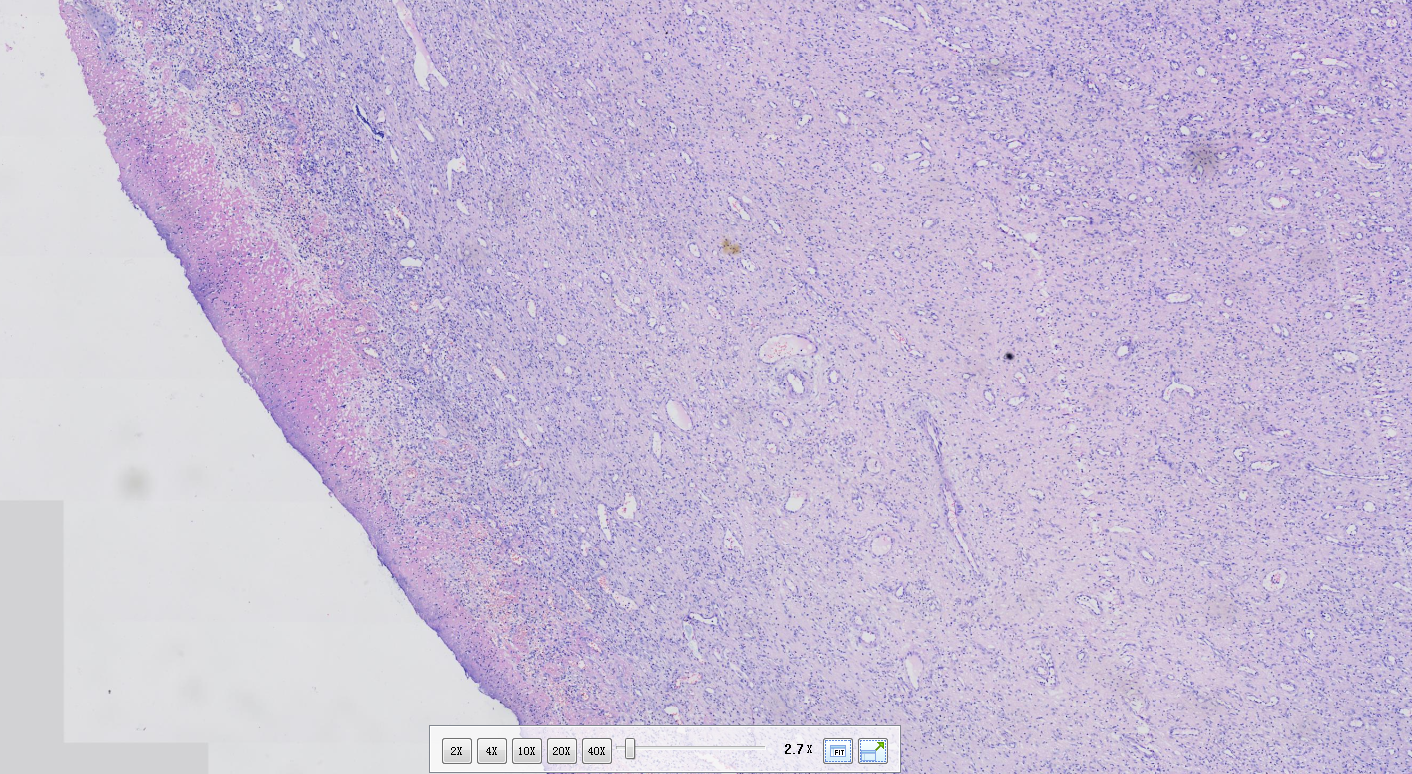Click the pink hemorrhagic band along the tissue edge
The image size is (1412, 774).
click(300, 330)
